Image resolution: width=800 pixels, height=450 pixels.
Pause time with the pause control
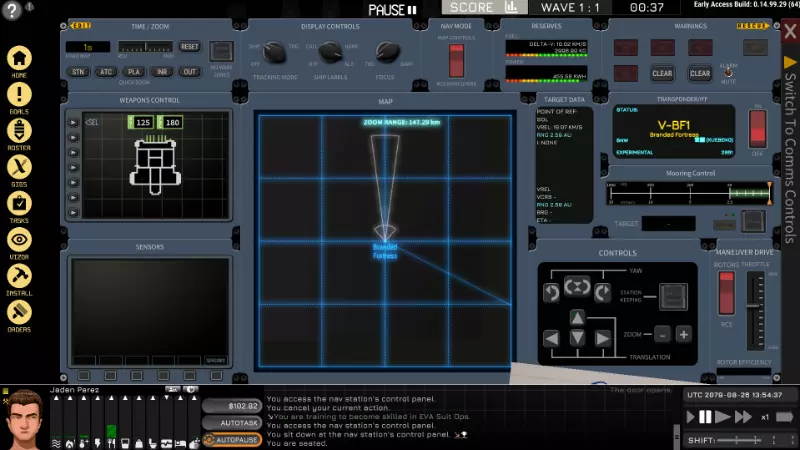pos(705,417)
